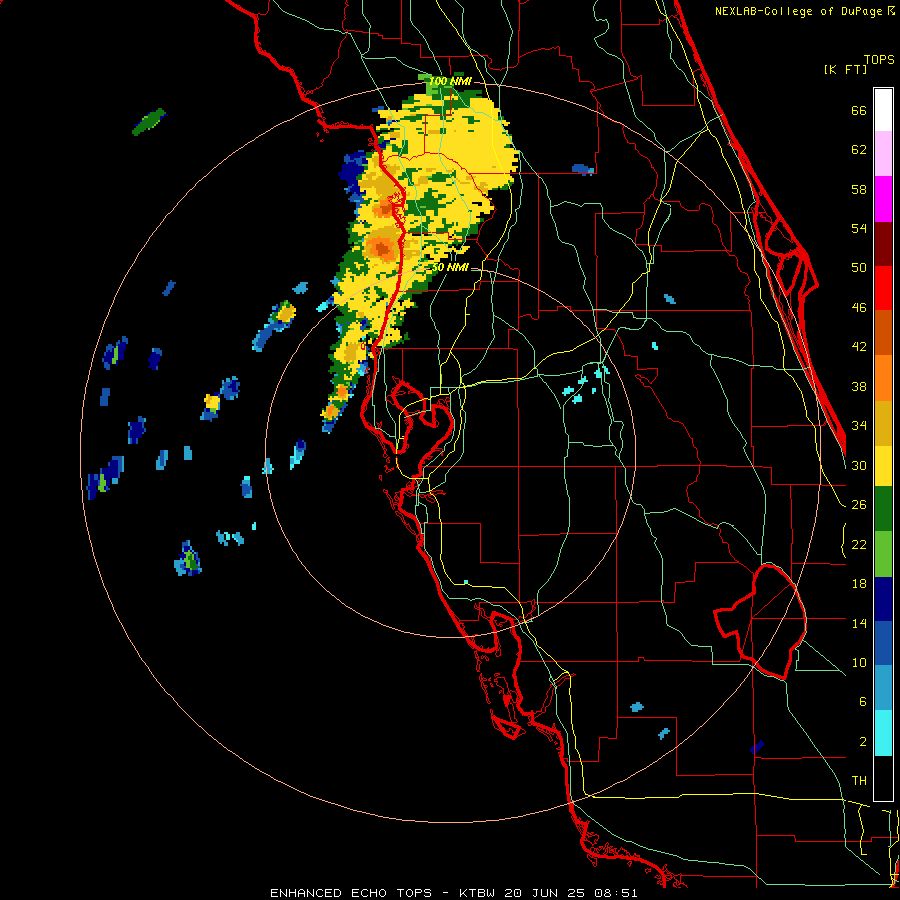Click the 26 legend value
Image resolution: width=900 pixels, height=900 pixels.
coord(859,505)
